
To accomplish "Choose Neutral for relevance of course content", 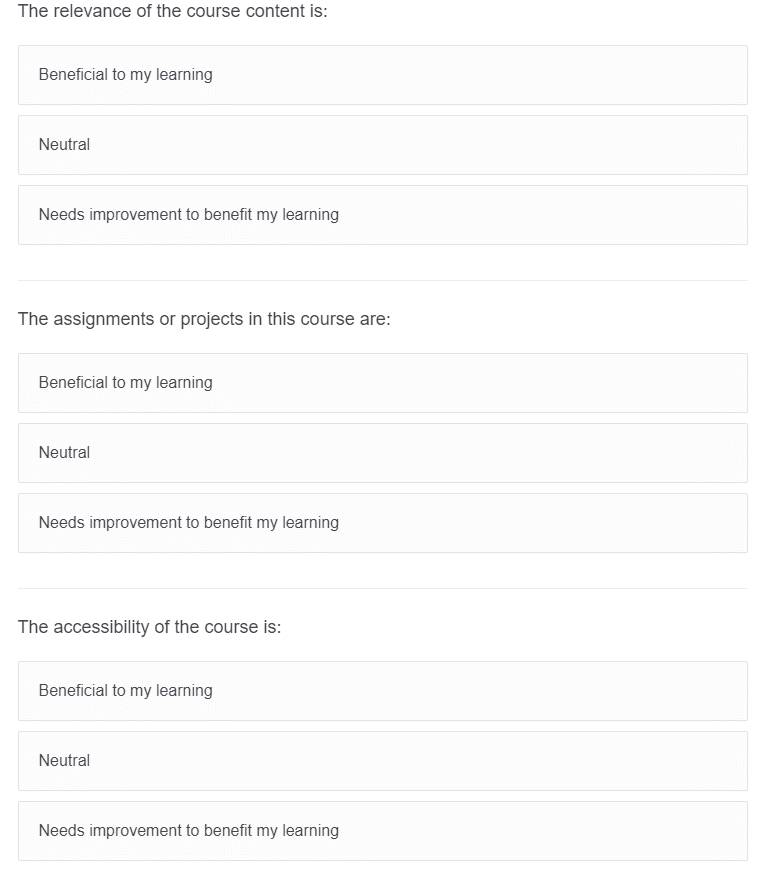I will pos(383,145).
